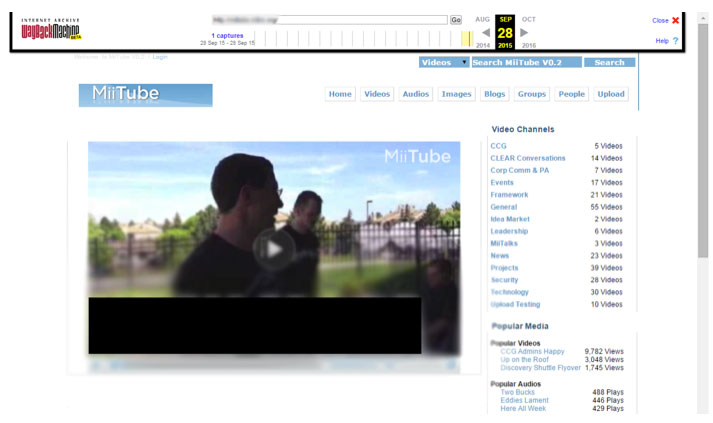Open CCG Admins Happy popular video

(x=532, y=352)
